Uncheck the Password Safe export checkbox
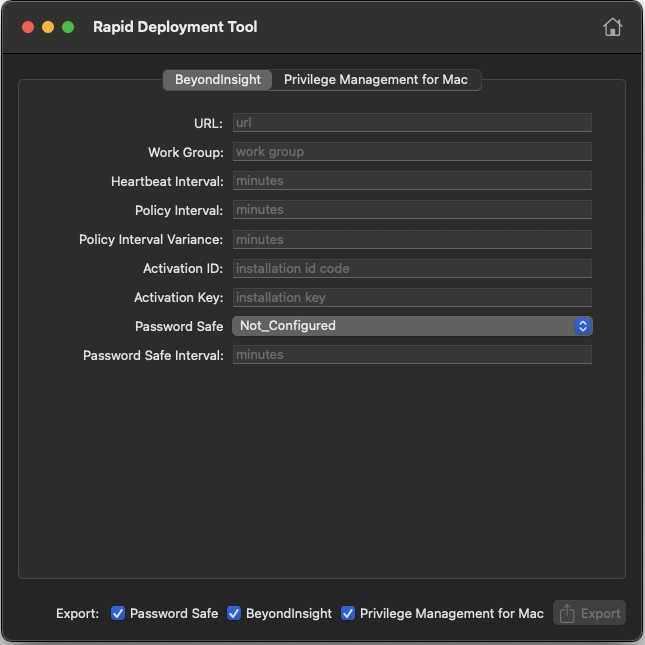 click(118, 613)
